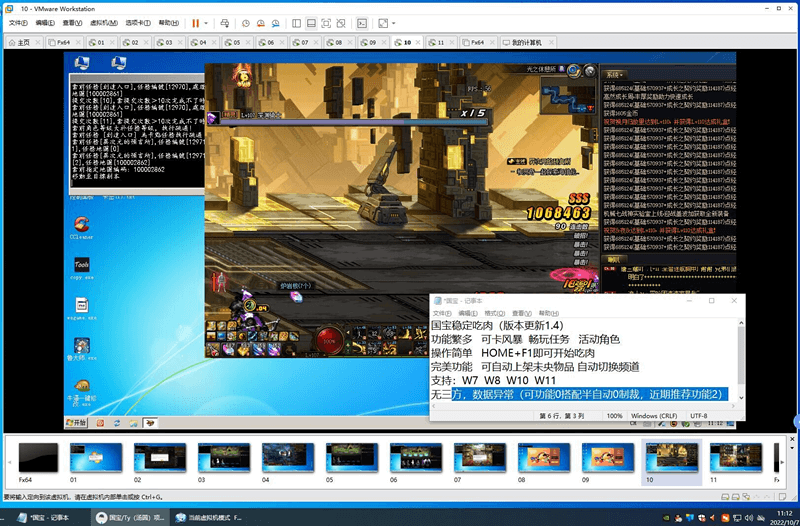Image resolution: width=800 pixels, height=526 pixels.
Task: Click the network icon in the system tray
Action: pyautogui.click(x=737, y=518)
